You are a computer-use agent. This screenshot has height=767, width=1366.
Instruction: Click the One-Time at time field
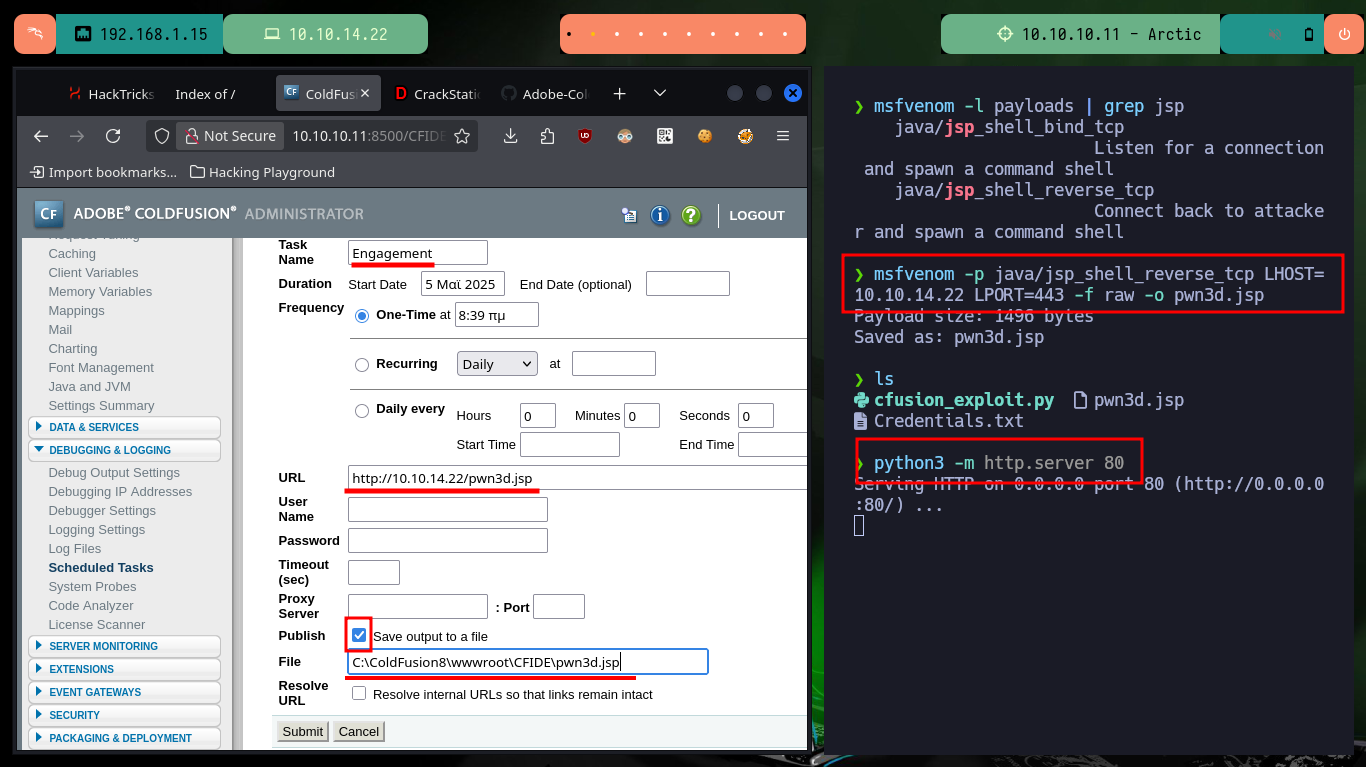tap(496, 314)
